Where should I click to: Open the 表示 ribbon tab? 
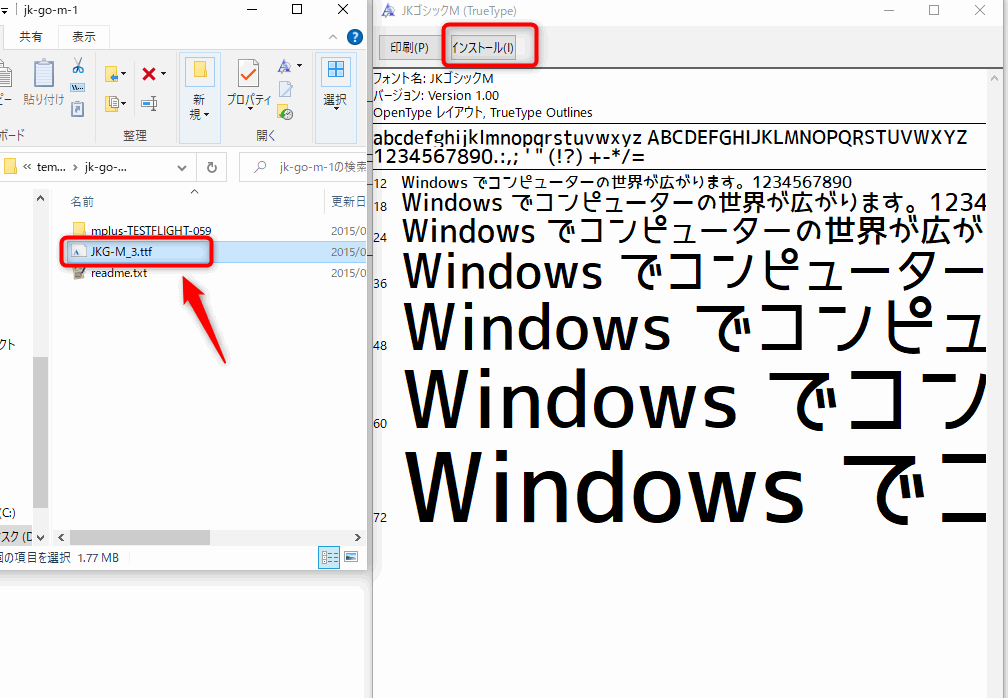click(84, 37)
